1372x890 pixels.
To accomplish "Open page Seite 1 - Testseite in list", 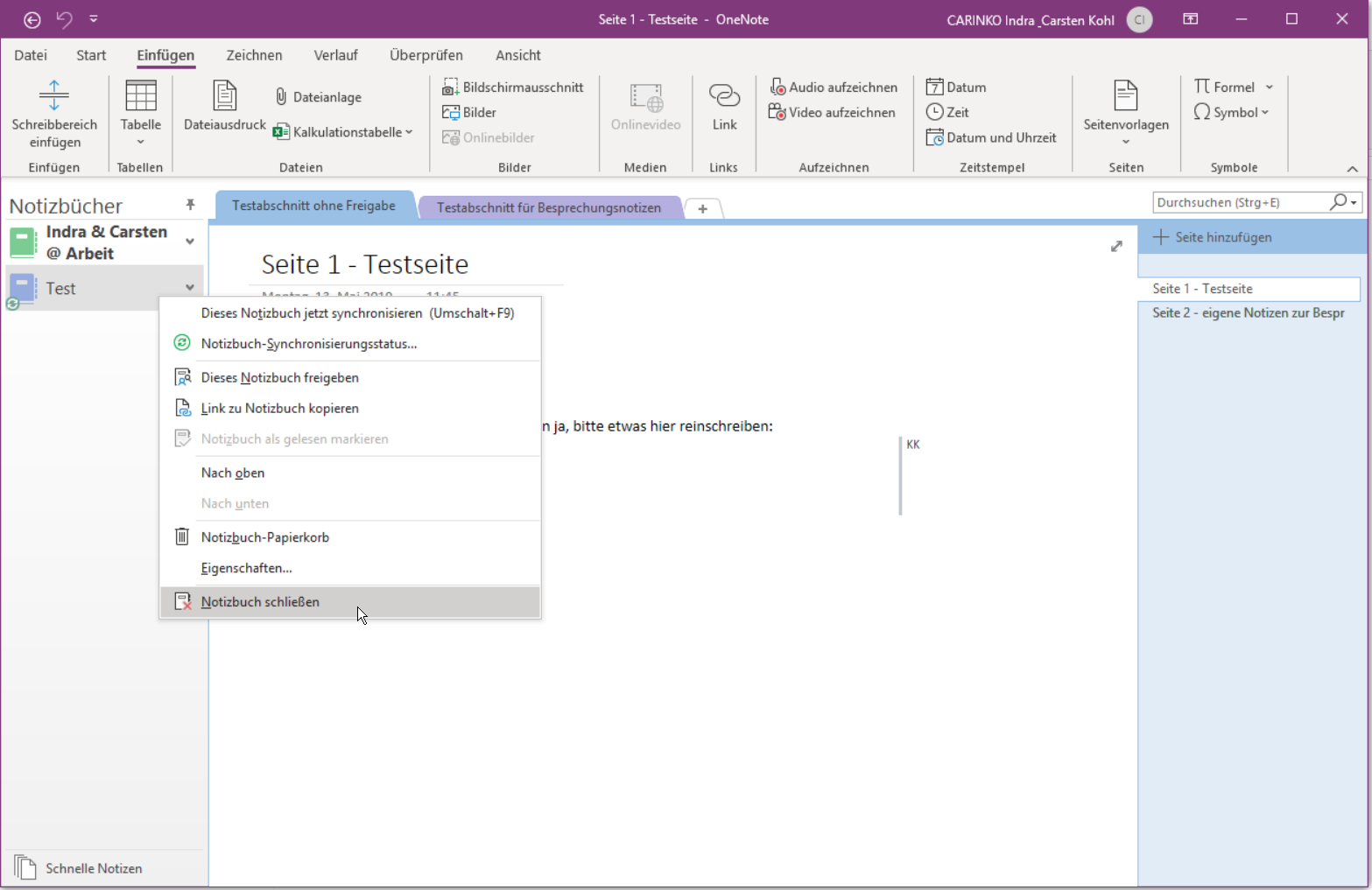I will [x=1249, y=289].
